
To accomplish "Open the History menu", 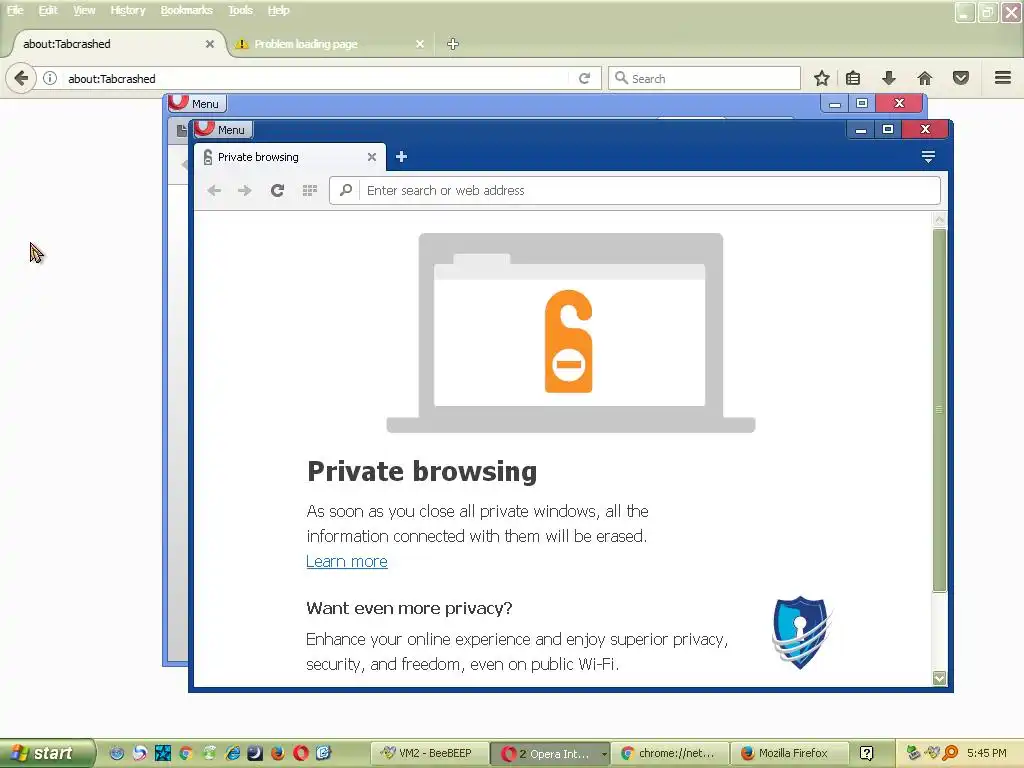I will click(127, 10).
